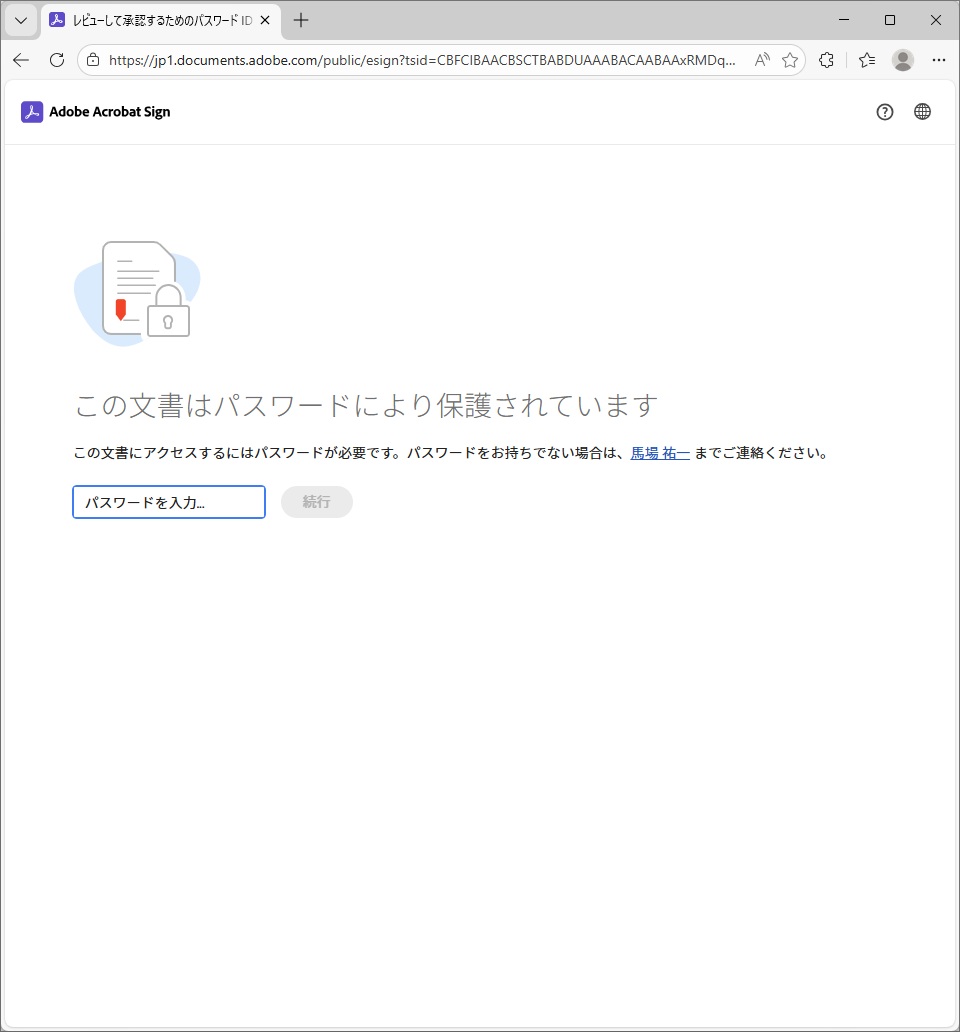
Task: Click the address bar URL
Action: click(x=420, y=60)
